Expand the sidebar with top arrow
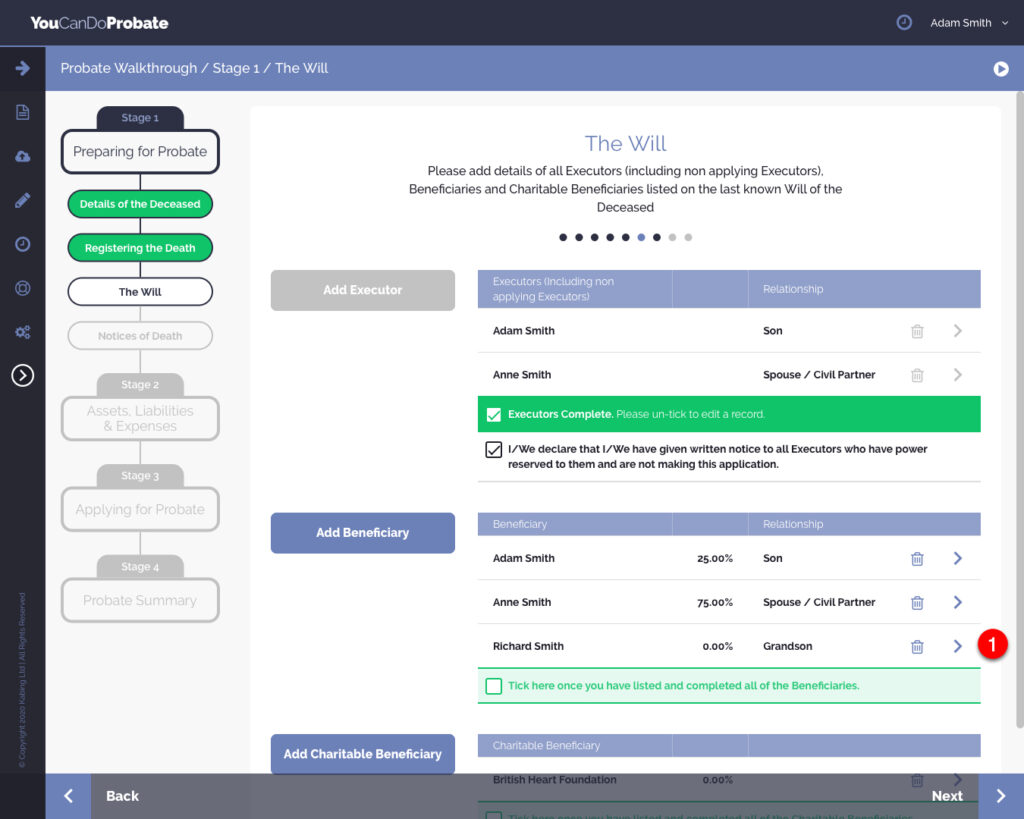This screenshot has width=1024, height=819. pyautogui.click(x=22, y=68)
